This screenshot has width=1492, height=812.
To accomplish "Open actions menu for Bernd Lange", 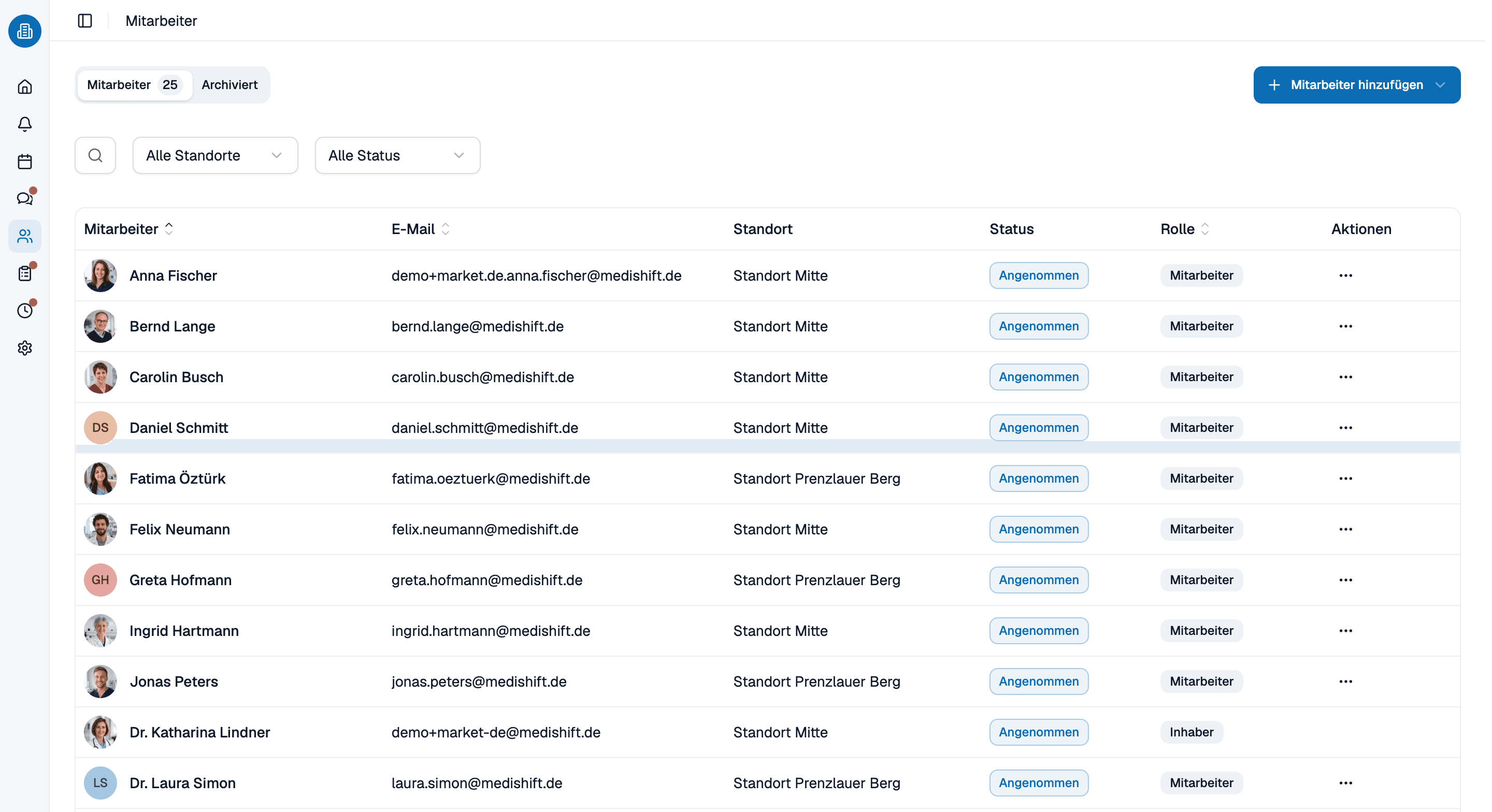I will (x=1345, y=327).
